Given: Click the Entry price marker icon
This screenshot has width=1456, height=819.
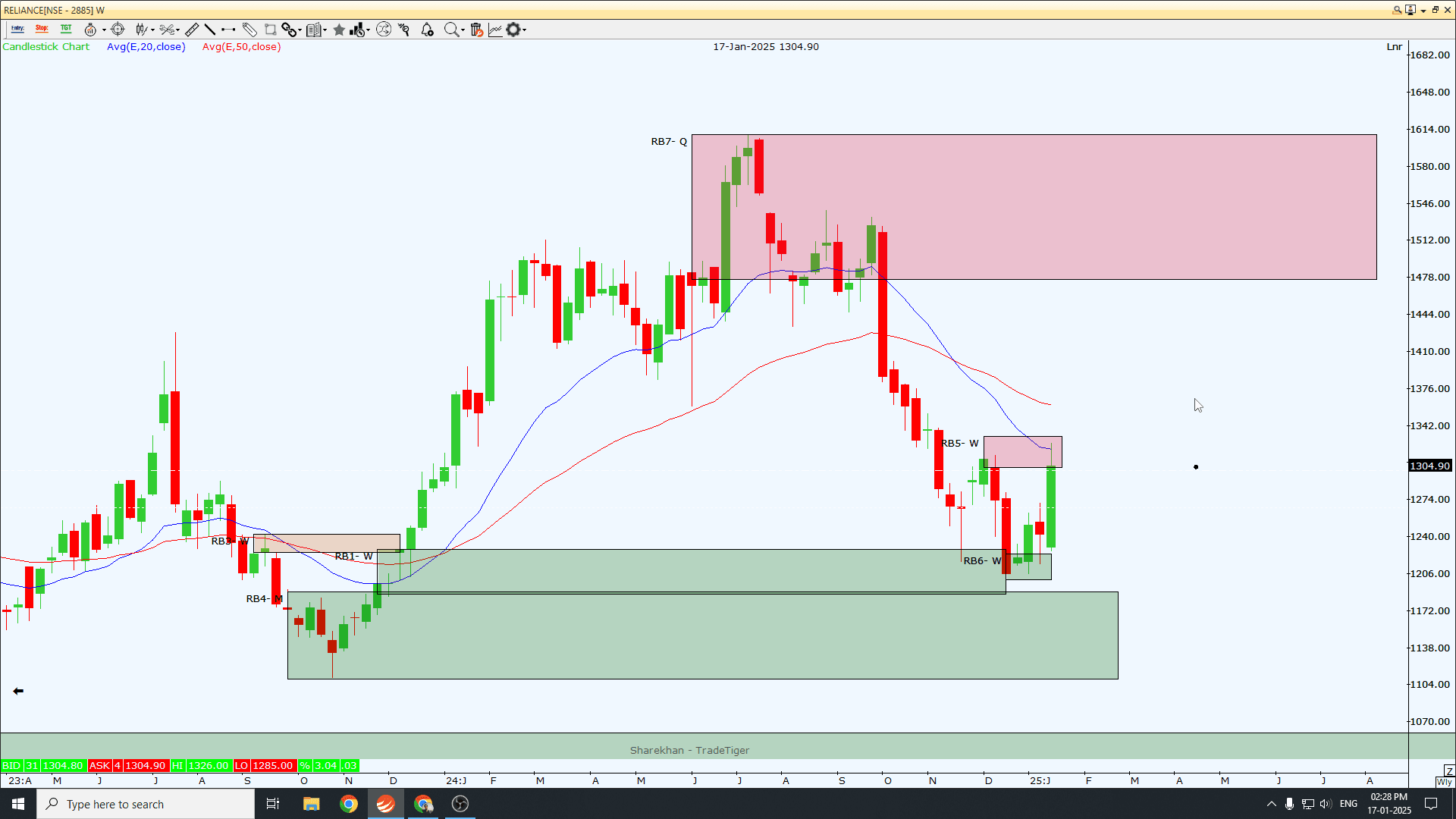Looking at the screenshot, I should [x=17, y=29].
